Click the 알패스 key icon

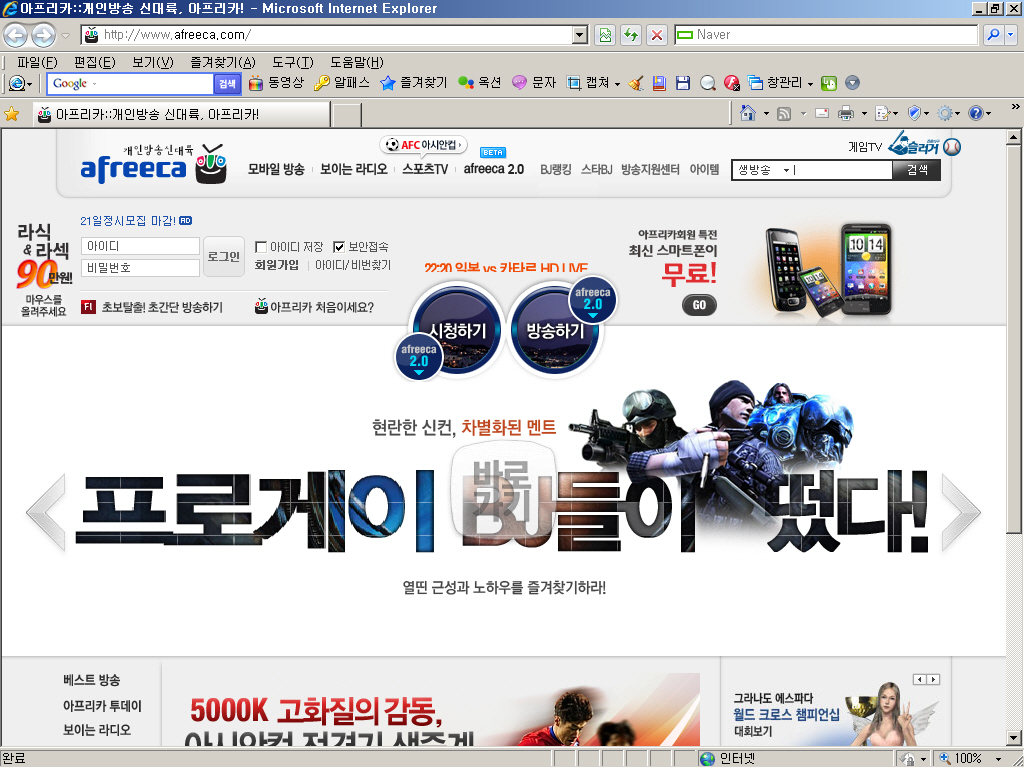tap(321, 83)
